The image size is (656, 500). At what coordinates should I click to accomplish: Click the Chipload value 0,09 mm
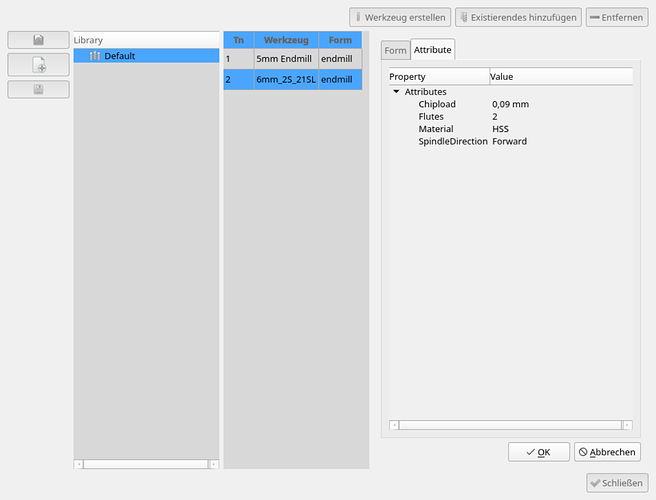pyautogui.click(x=511, y=104)
